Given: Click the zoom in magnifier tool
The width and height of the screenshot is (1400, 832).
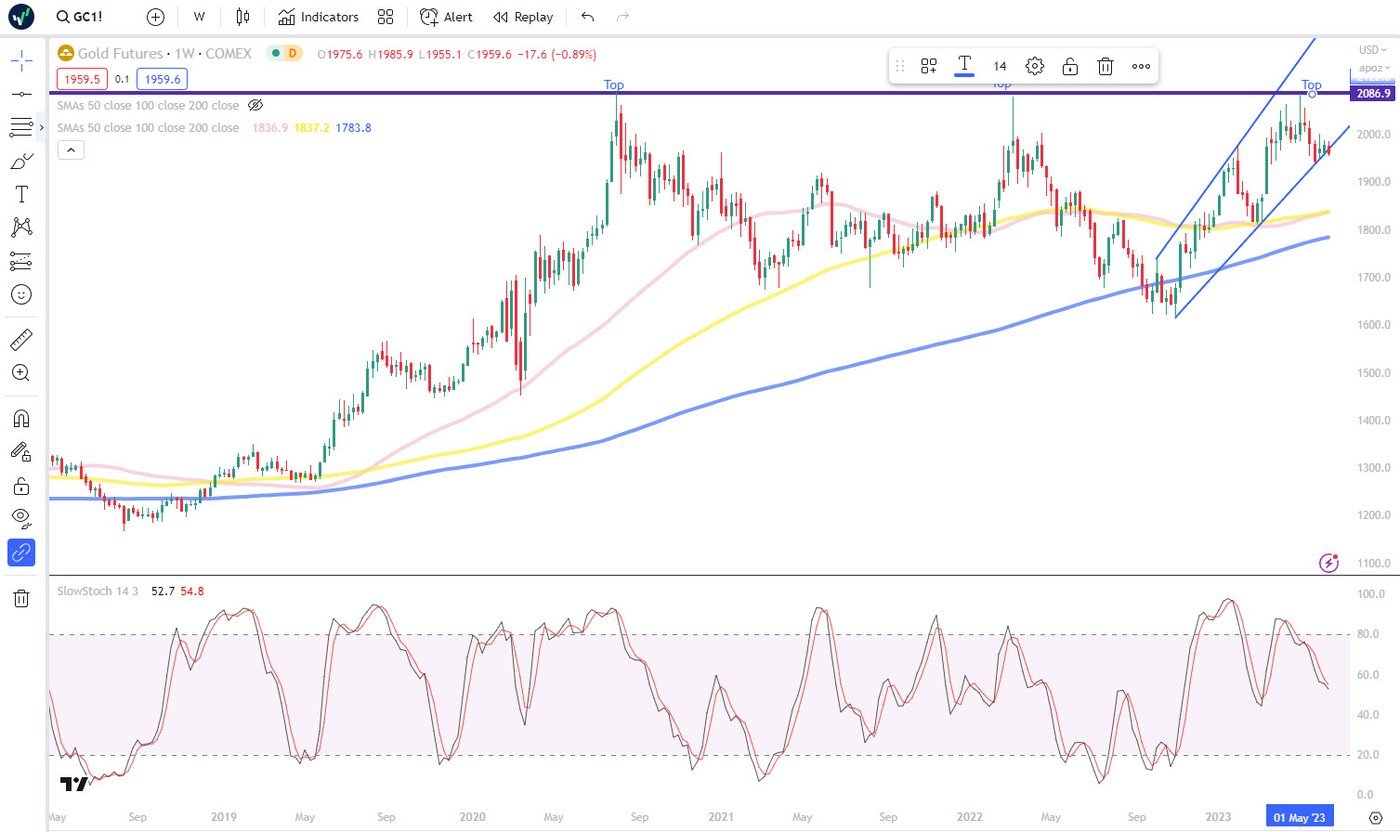Looking at the screenshot, I should (x=21, y=373).
